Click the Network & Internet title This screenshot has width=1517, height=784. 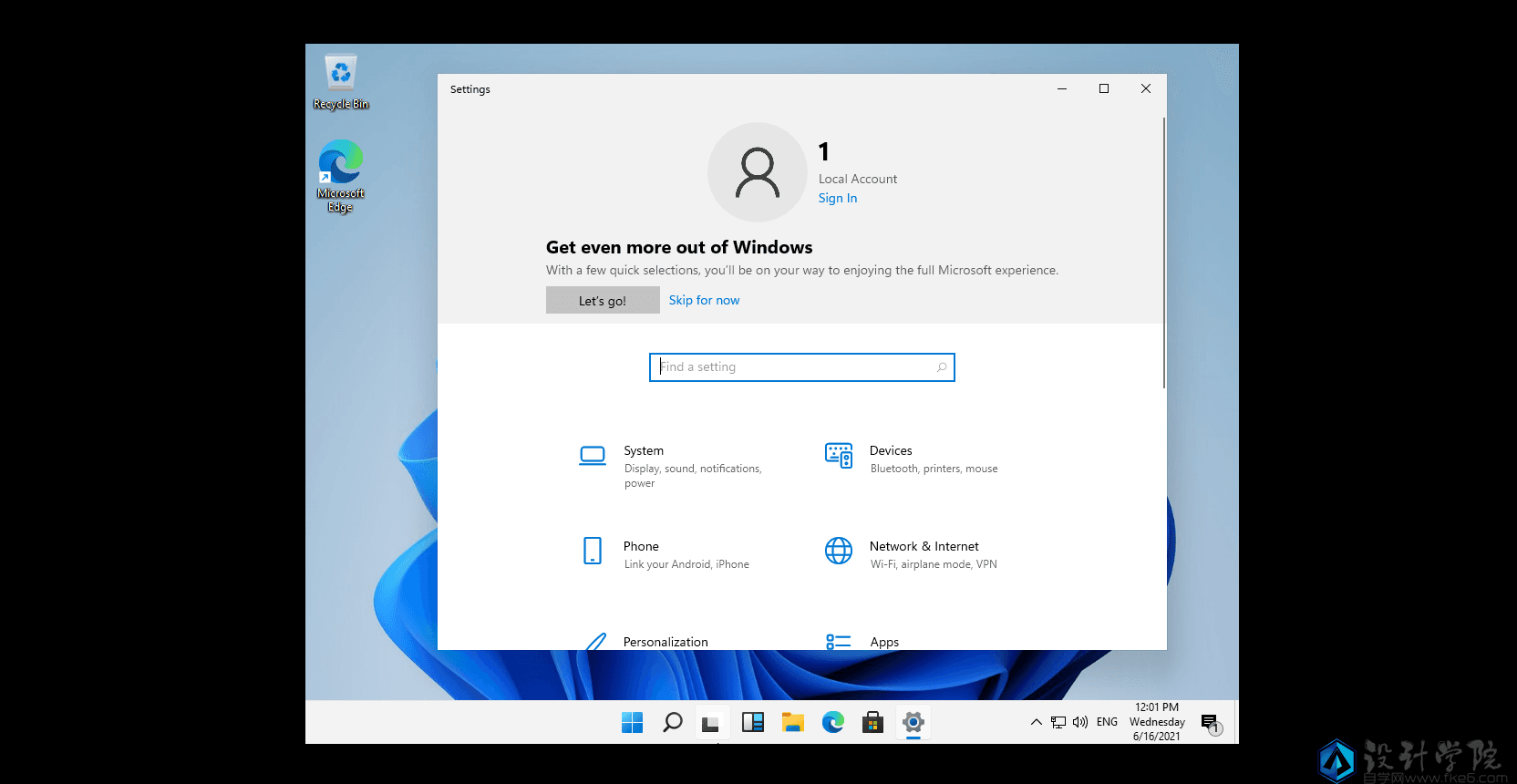(924, 546)
